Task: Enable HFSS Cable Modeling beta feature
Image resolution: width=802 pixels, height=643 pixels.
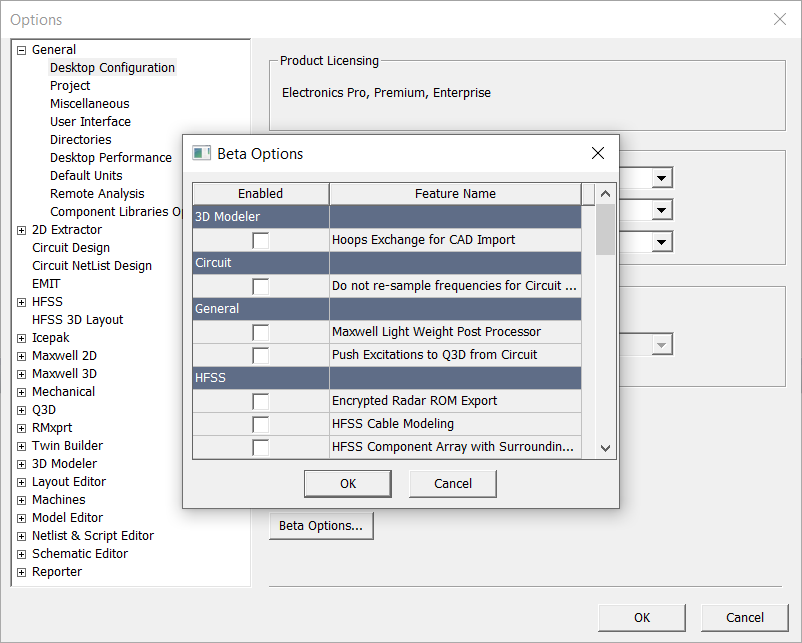Action: (x=261, y=424)
